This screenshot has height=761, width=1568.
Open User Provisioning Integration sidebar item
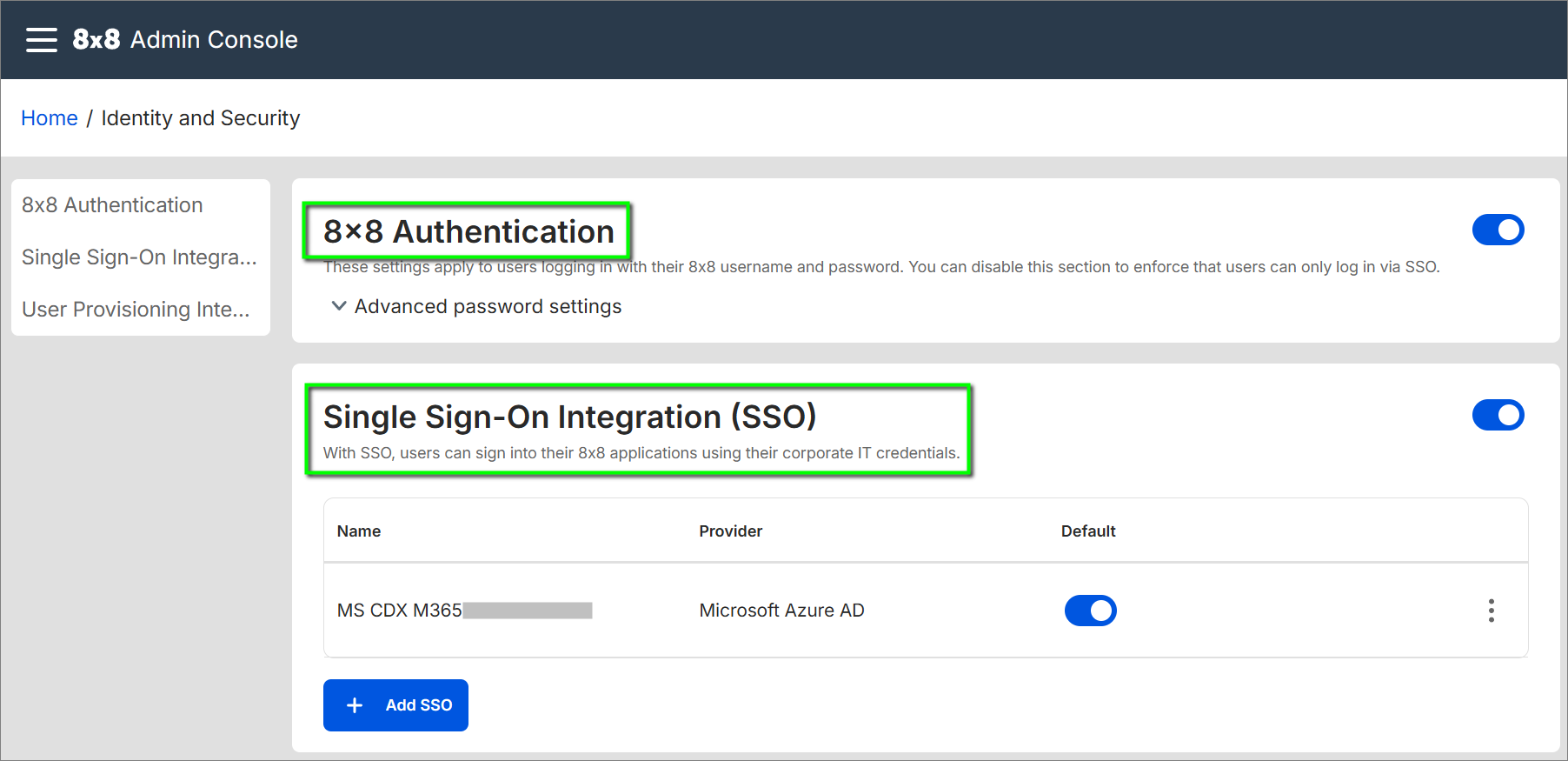pos(136,310)
